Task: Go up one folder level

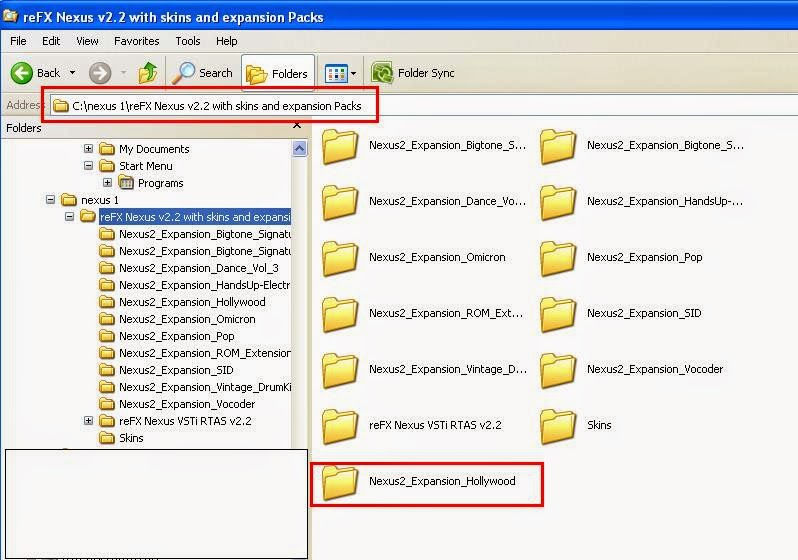Action: tap(148, 73)
